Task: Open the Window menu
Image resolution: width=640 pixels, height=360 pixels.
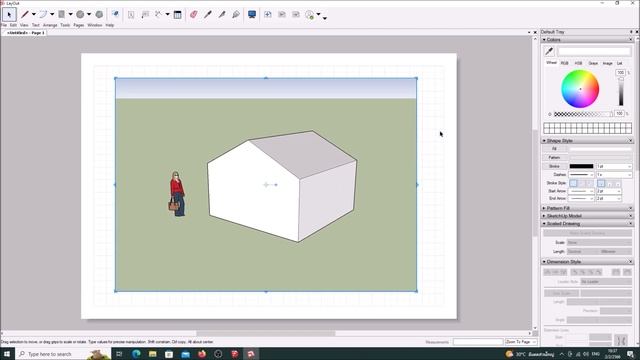Action: [95, 25]
